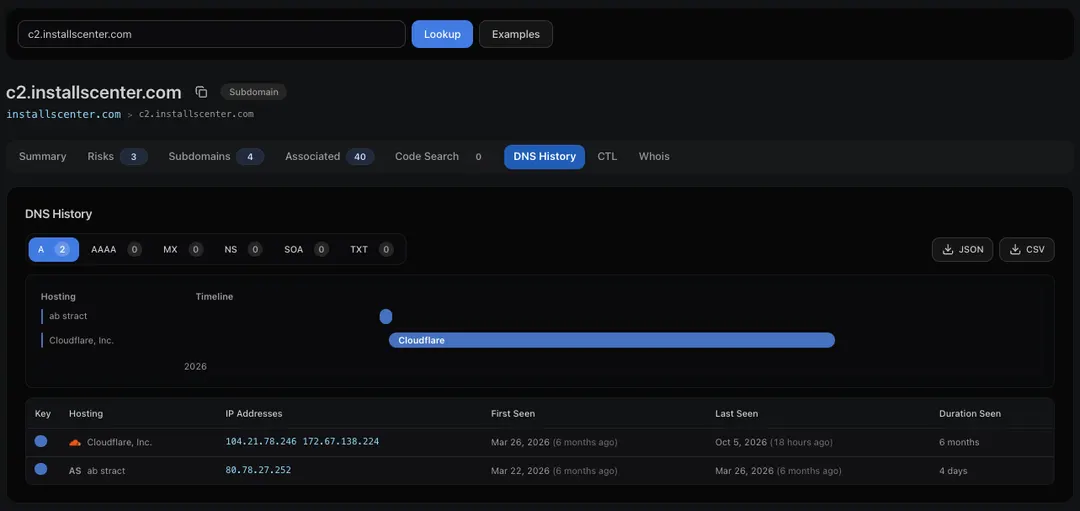Click the Duration Seen column header
Viewport: 1080px width, 511px height.
pos(970,413)
